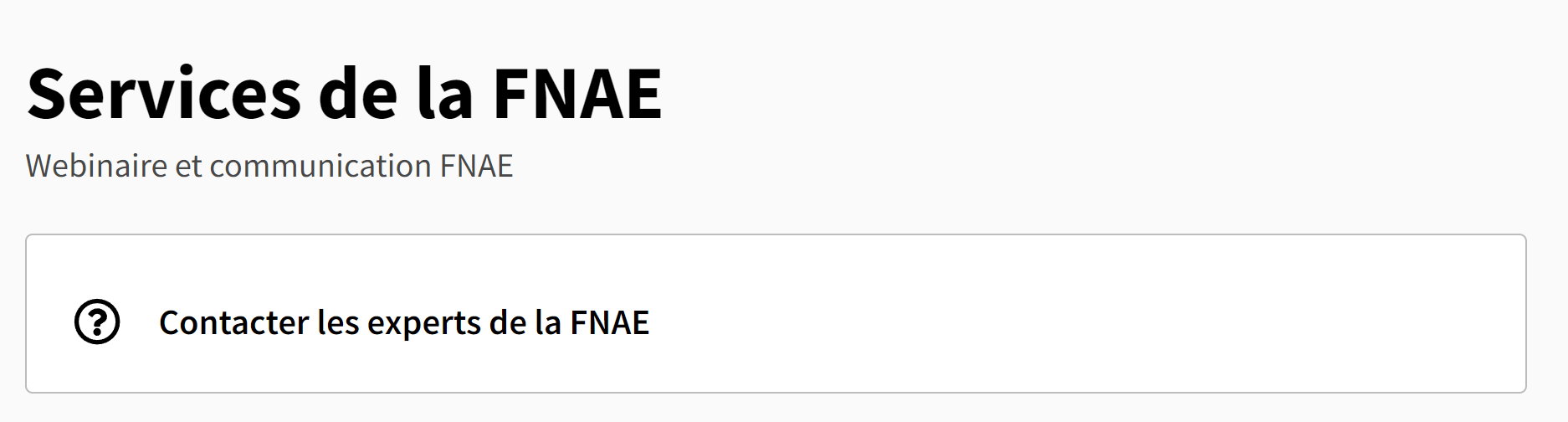Select the circled question mark in the card
The width and height of the screenshot is (1568, 422).
point(97,322)
